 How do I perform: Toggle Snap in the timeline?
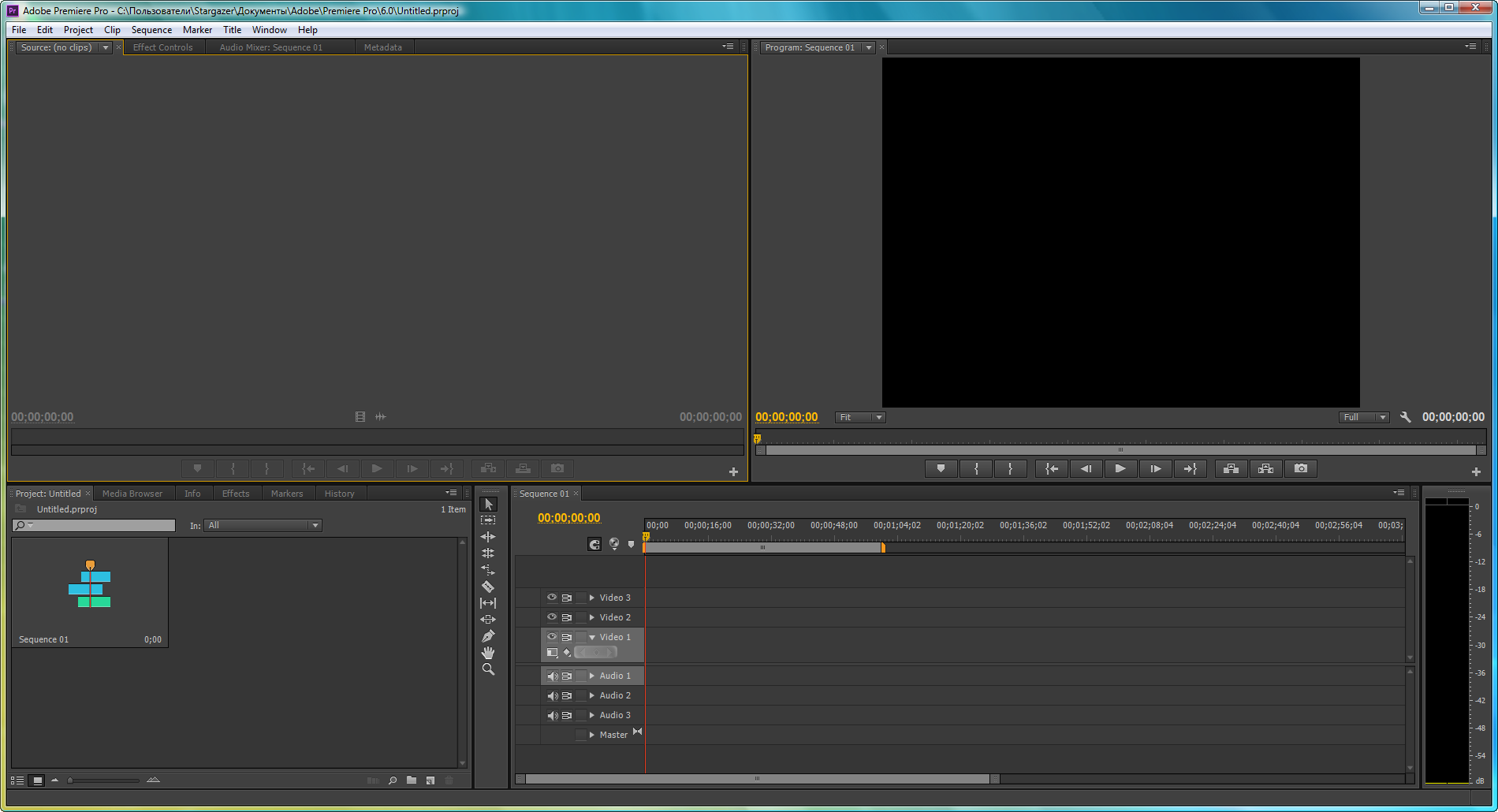[594, 544]
